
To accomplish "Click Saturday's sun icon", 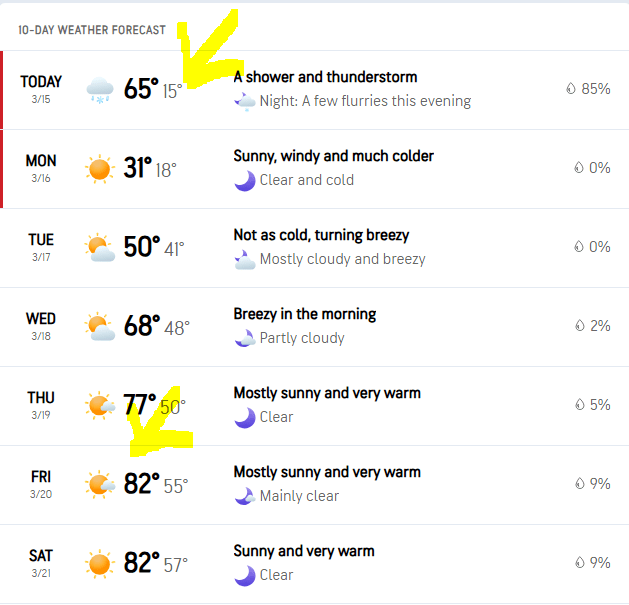I will tap(100, 564).
